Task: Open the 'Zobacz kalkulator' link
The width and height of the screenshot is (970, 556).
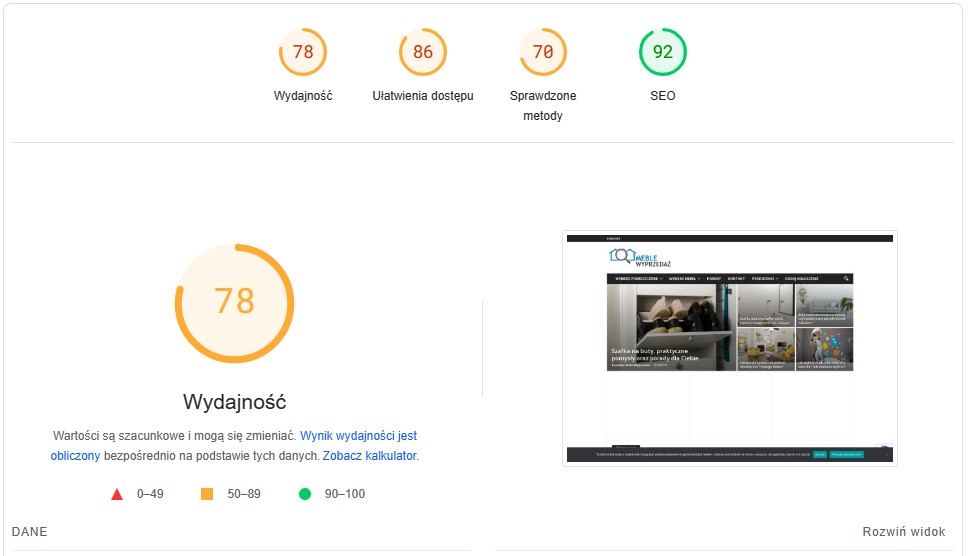Action: (369, 456)
